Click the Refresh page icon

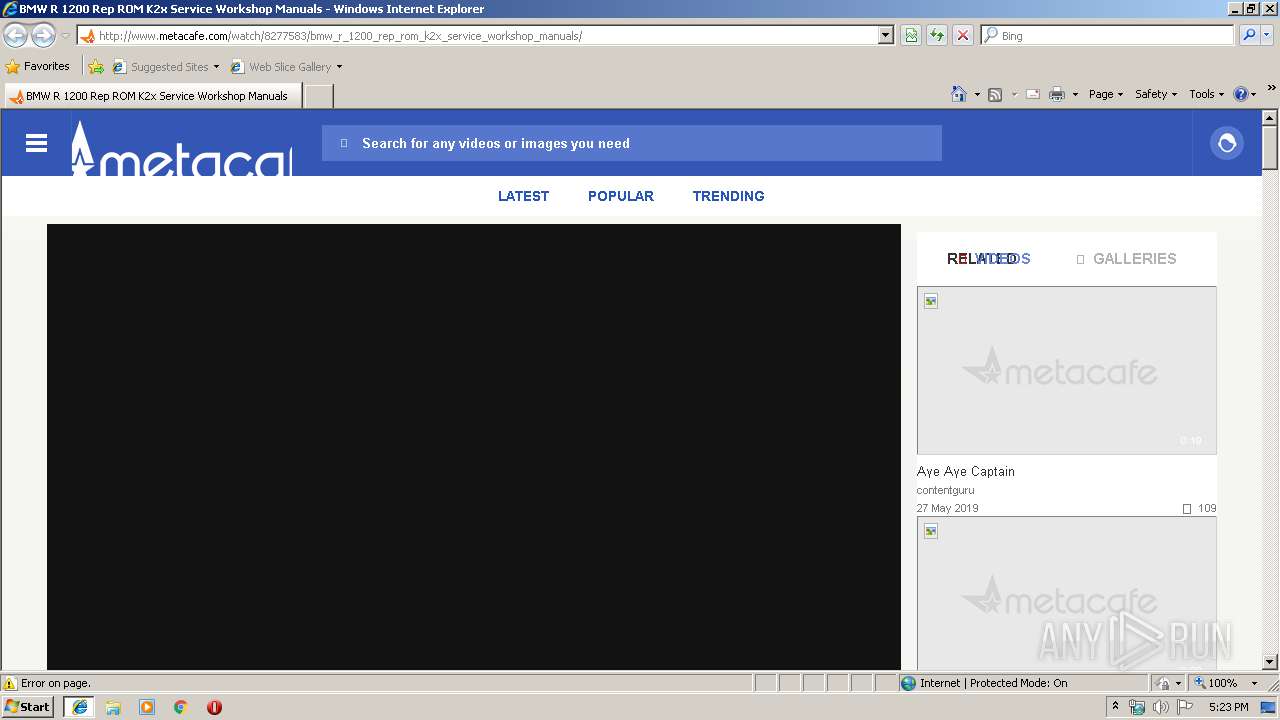(937, 36)
